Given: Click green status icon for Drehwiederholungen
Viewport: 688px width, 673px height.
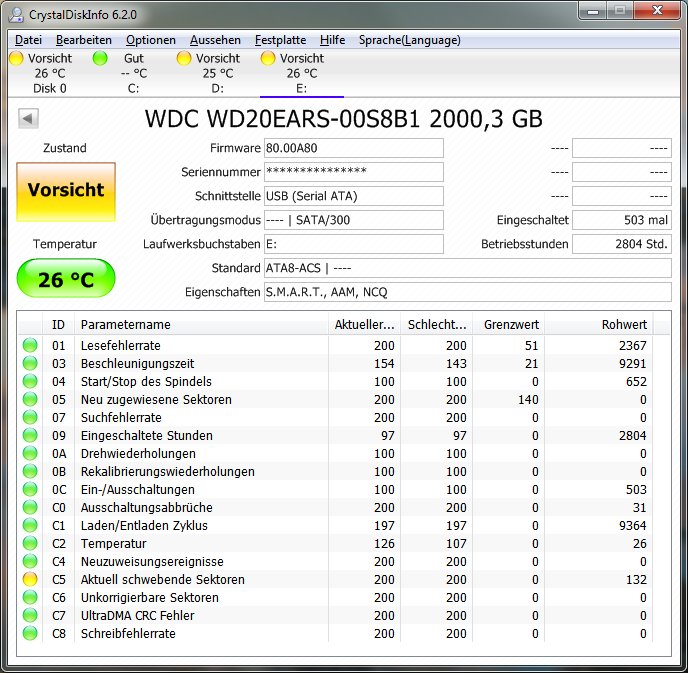Looking at the screenshot, I should coord(30,453).
